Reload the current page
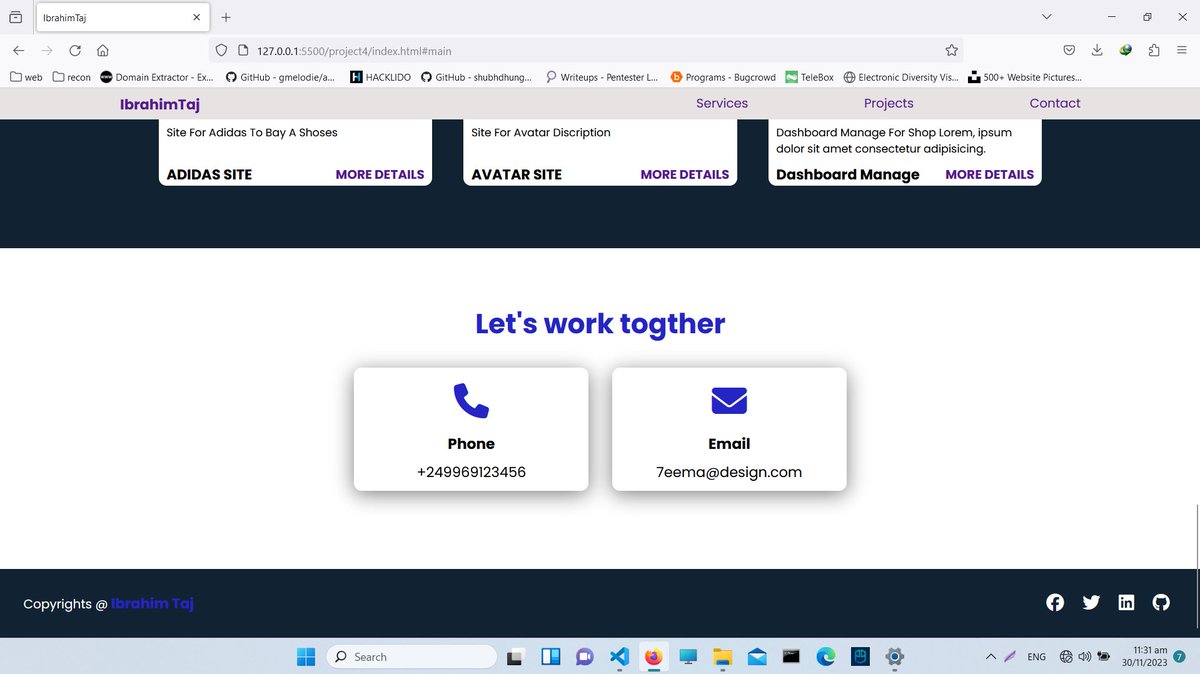Screen dimensions: 1200x674 (75, 49)
